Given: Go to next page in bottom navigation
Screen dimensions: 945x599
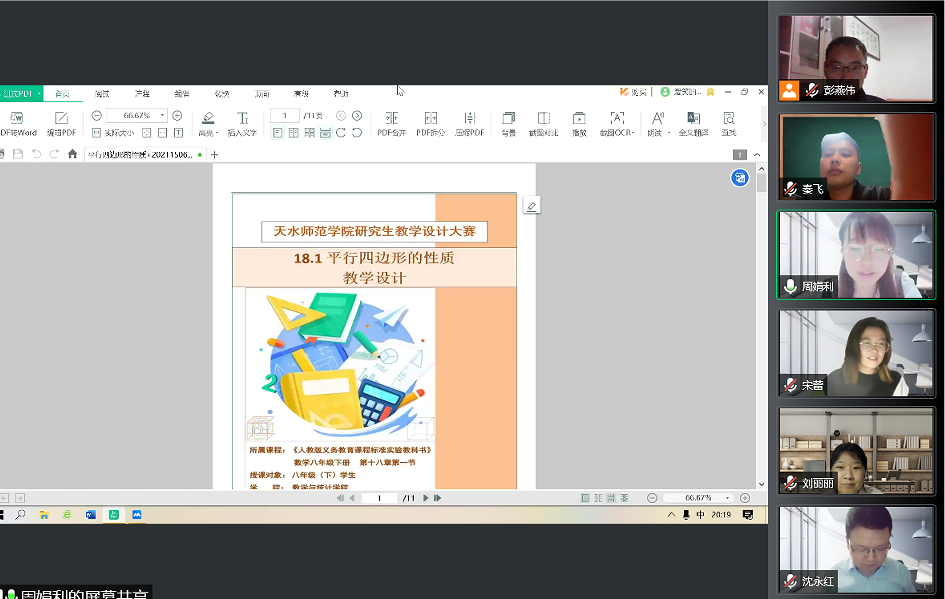Looking at the screenshot, I should (426, 497).
